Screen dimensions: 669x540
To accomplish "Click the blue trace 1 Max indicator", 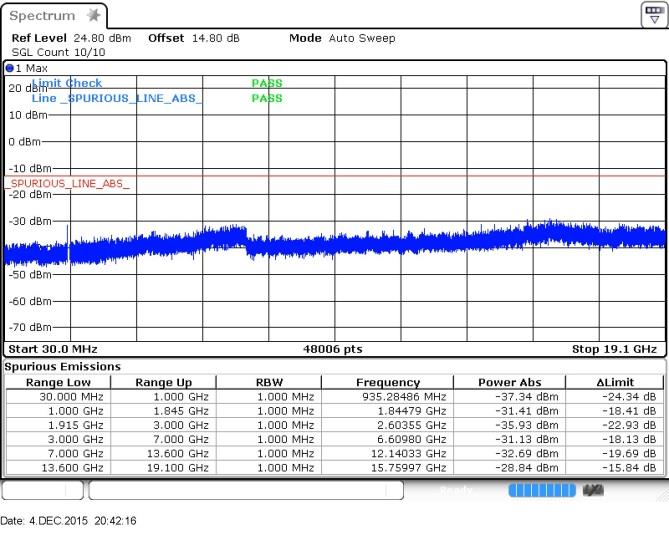I will (9, 68).
